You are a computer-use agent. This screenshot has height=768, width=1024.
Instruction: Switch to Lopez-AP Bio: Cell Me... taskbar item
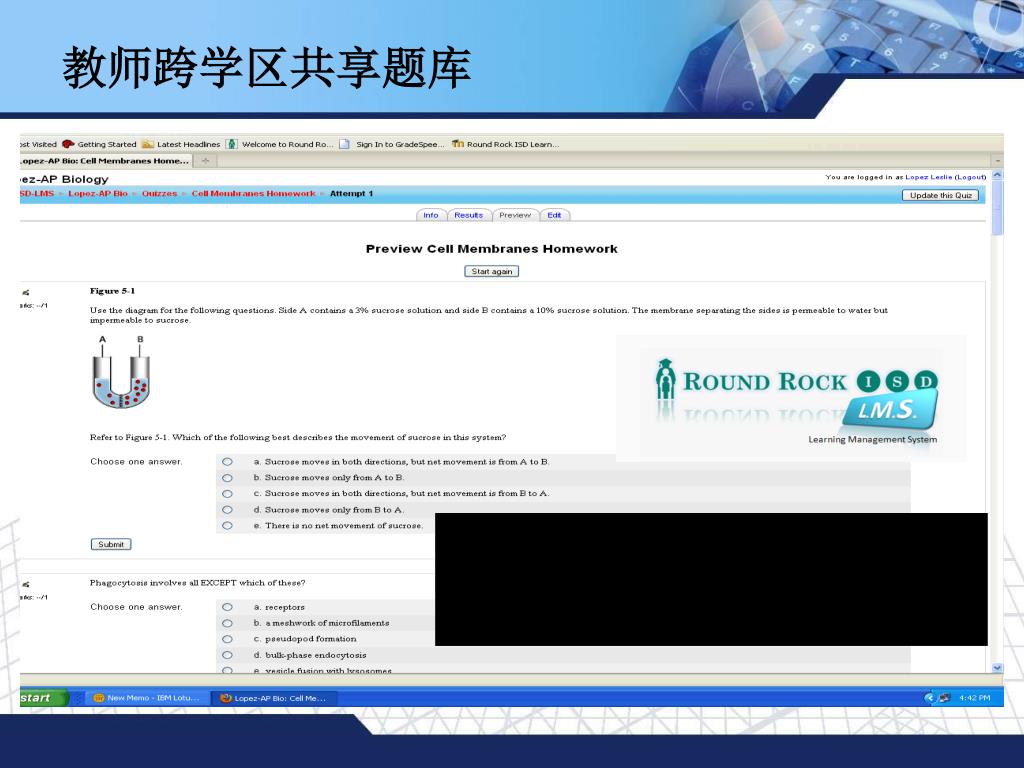[x=274, y=698]
